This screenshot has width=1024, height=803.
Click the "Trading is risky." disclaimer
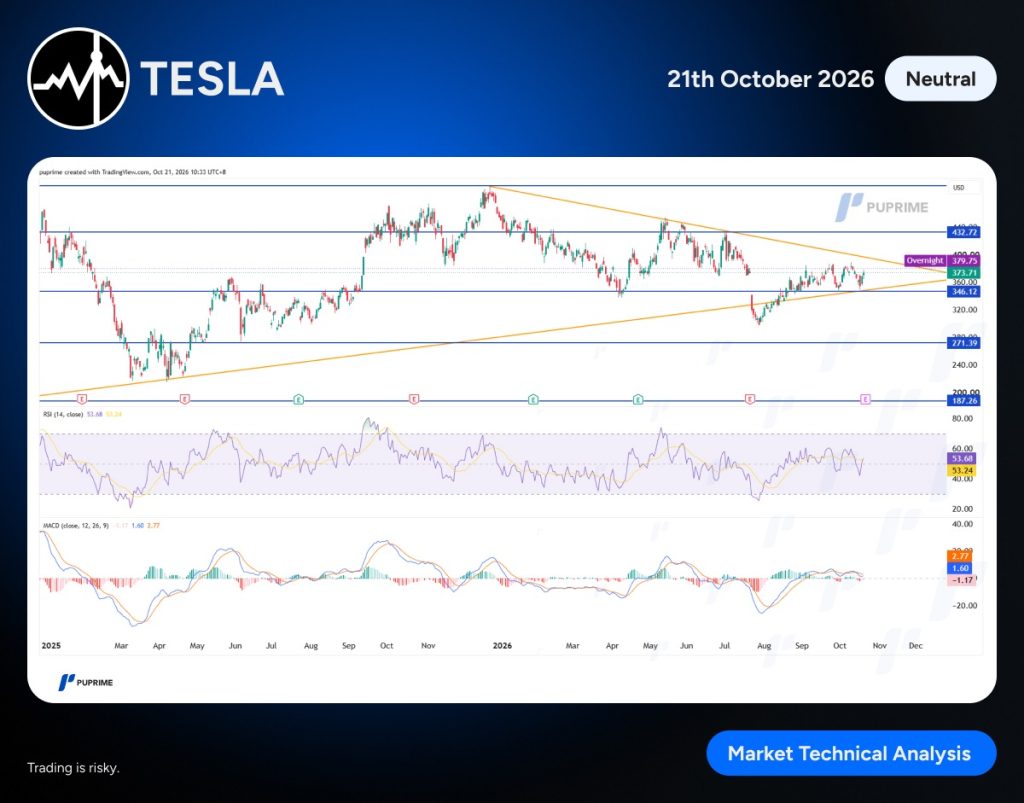(x=73, y=768)
